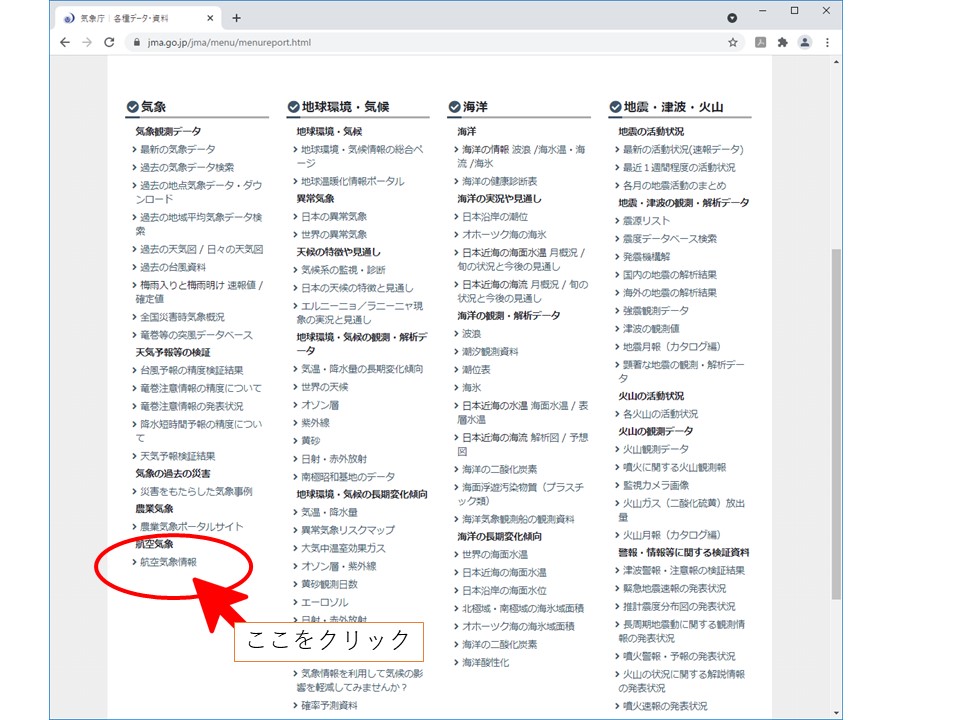This screenshot has height=720, width=960.
Task: Open 発震機構解 link
Action: click(646, 257)
